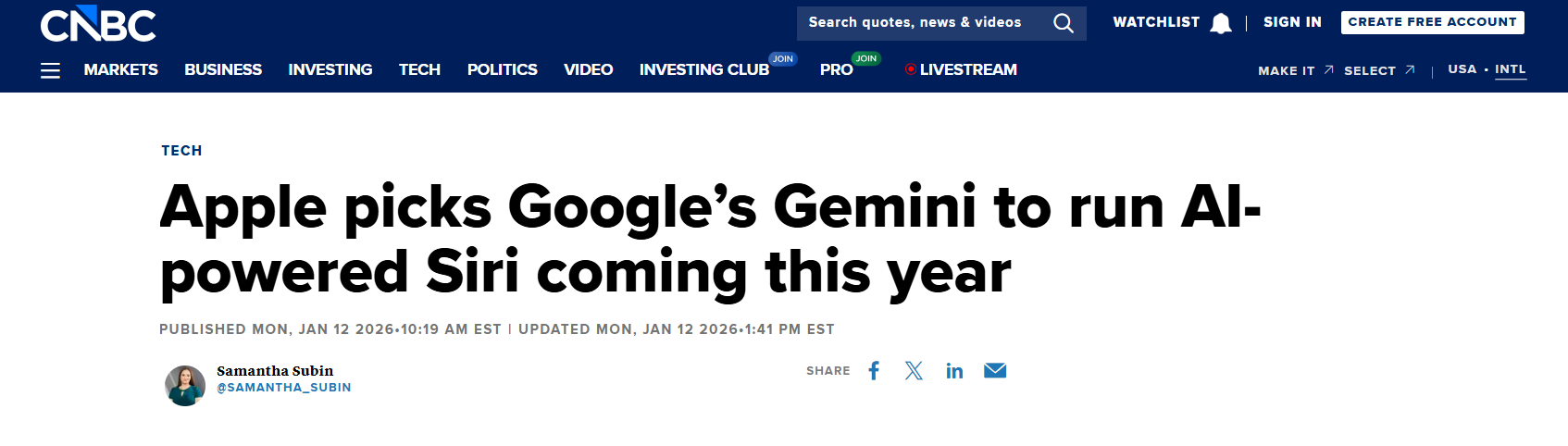This screenshot has height=446, width=1568.
Task: Share article via email icon
Action: (x=995, y=371)
